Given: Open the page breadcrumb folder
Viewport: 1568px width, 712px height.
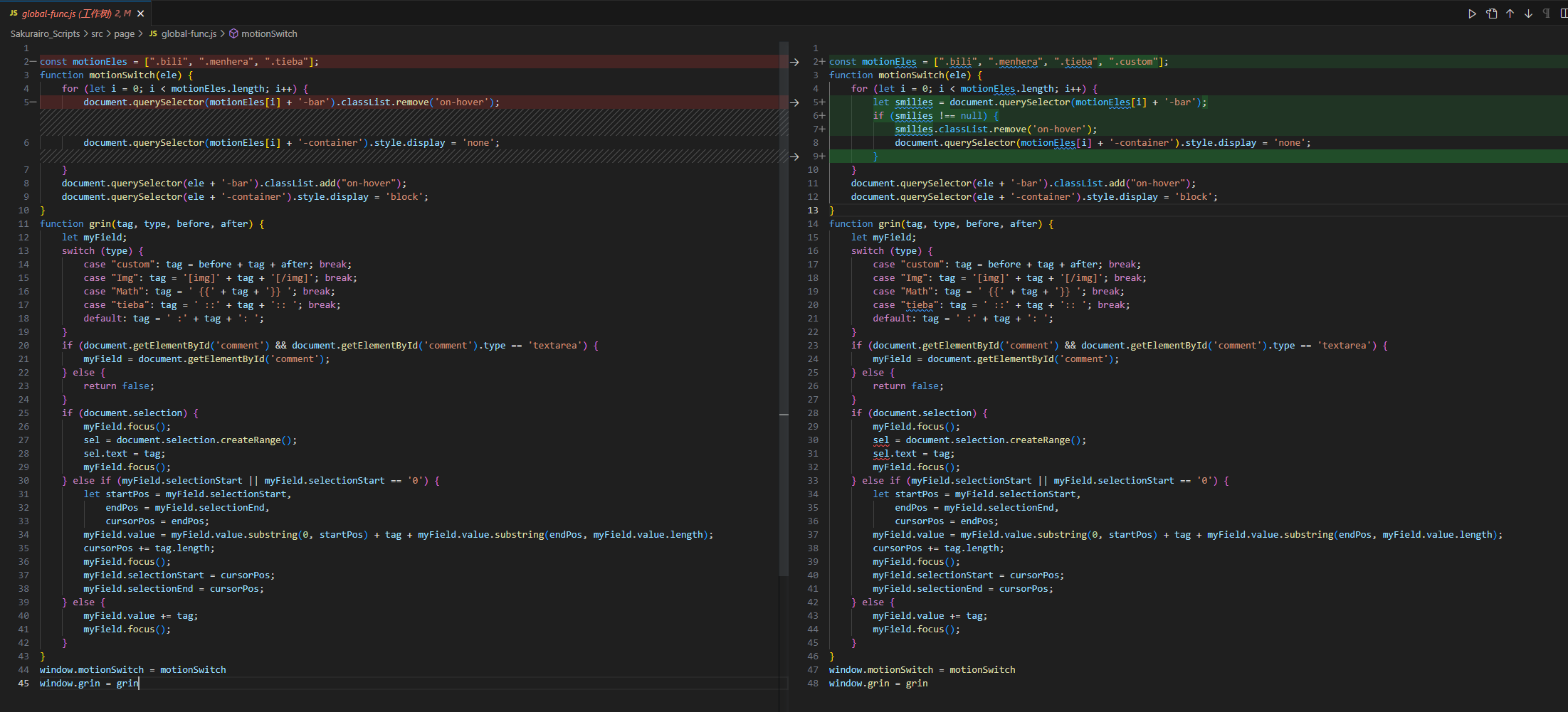Looking at the screenshot, I should pyautogui.click(x=124, y=33).
